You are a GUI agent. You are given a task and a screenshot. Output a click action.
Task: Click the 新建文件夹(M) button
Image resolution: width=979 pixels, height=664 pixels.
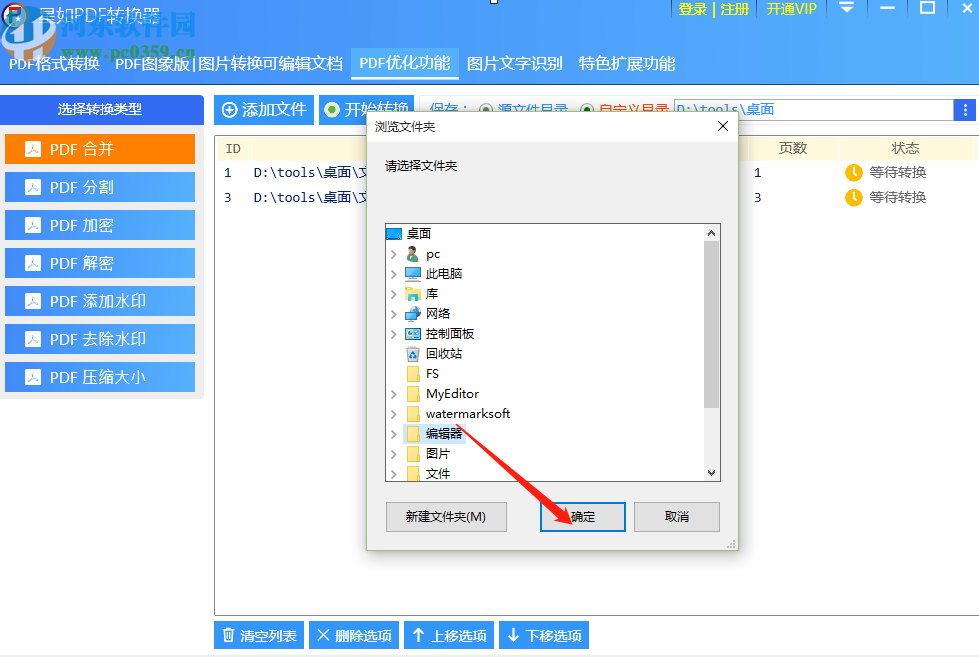tap(446, 516)
